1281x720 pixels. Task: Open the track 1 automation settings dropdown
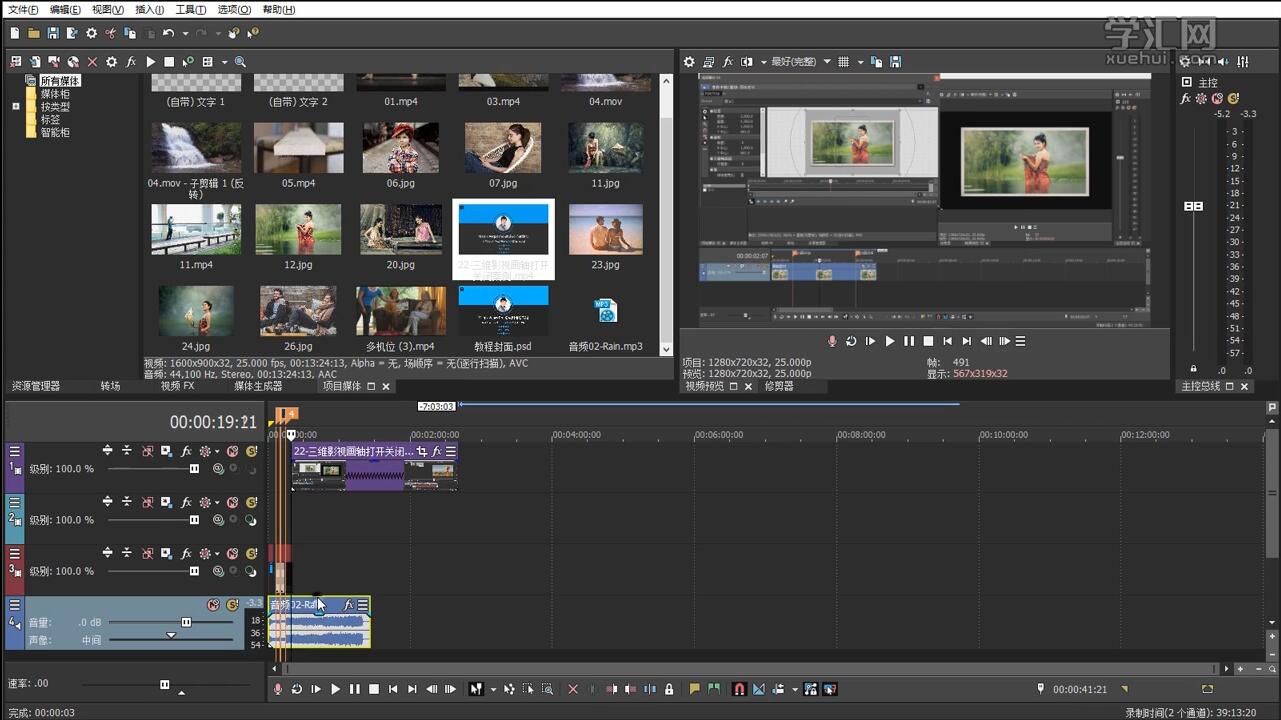click(x=217, y=452)
